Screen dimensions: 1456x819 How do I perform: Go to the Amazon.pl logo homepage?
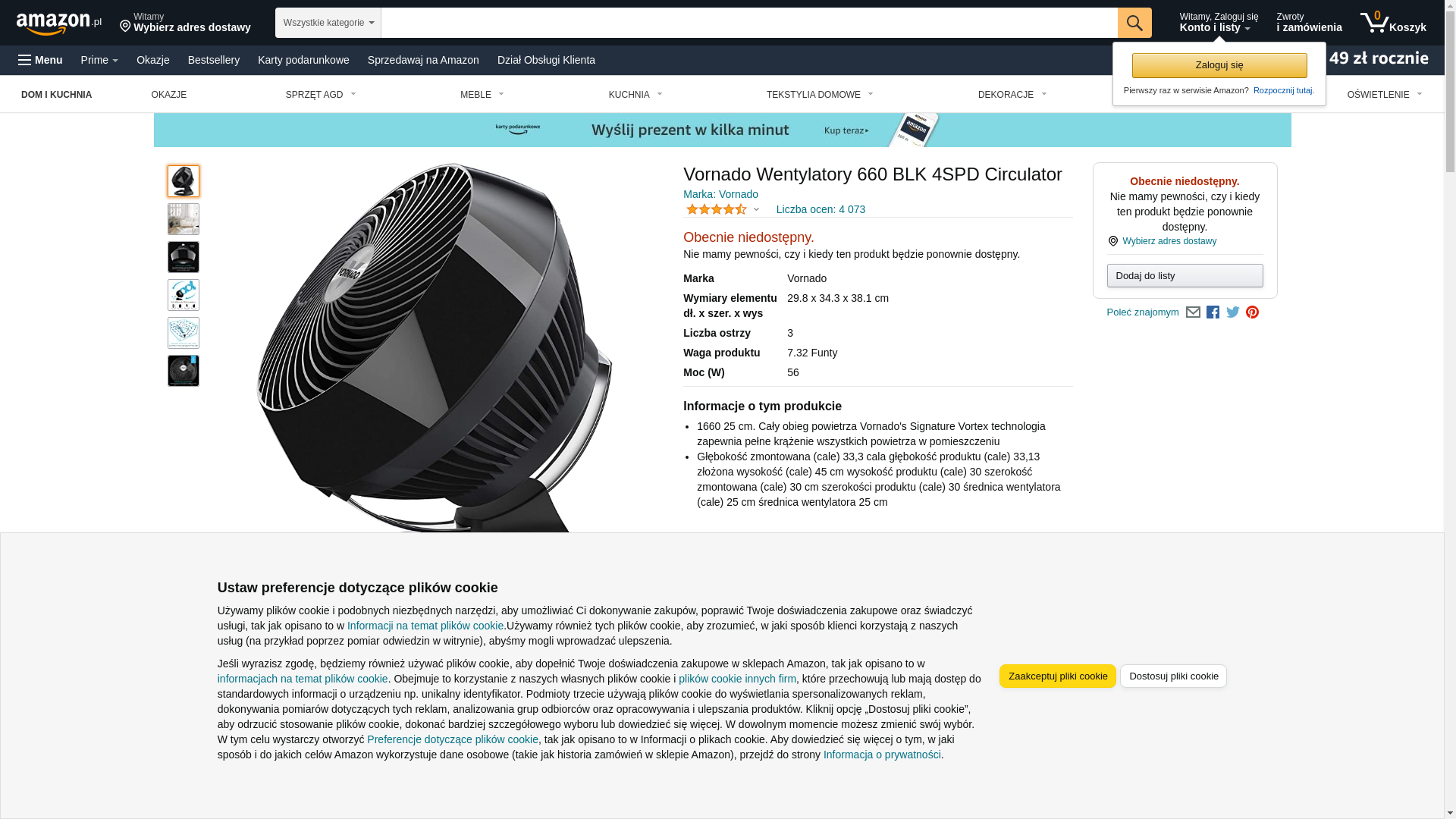click(x=59, y=23)
